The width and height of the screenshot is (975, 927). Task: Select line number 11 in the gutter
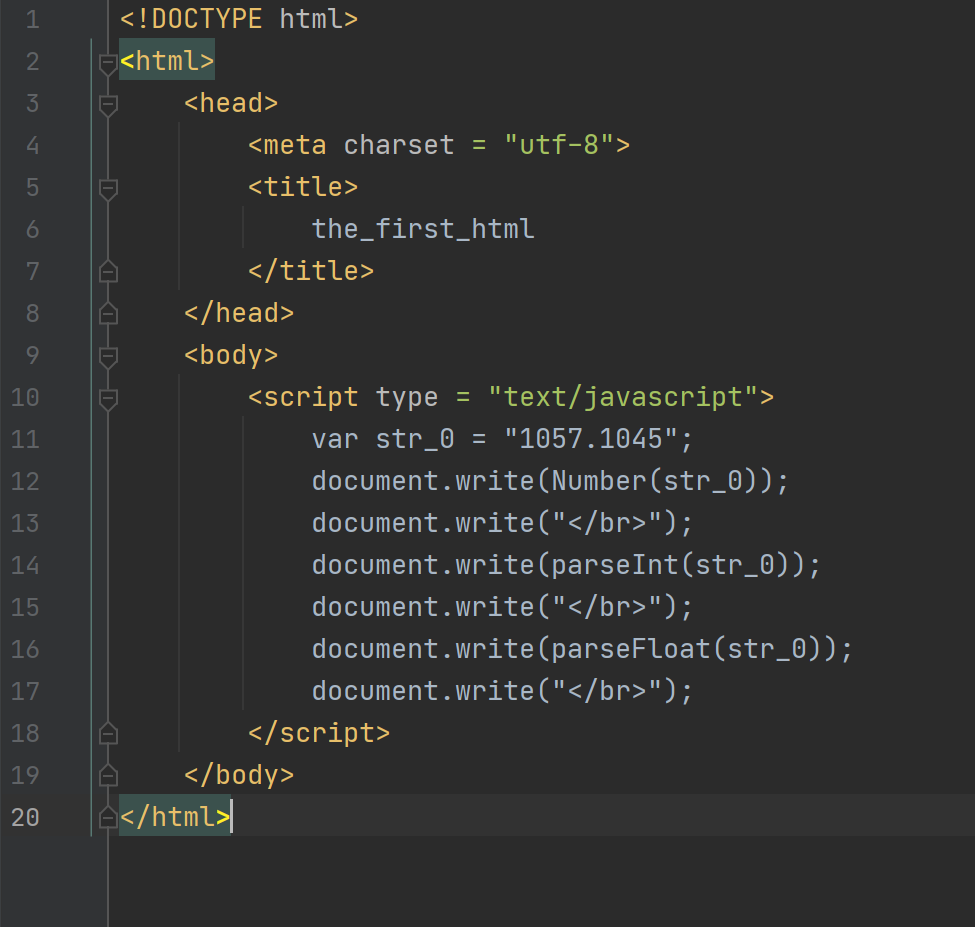25,440
